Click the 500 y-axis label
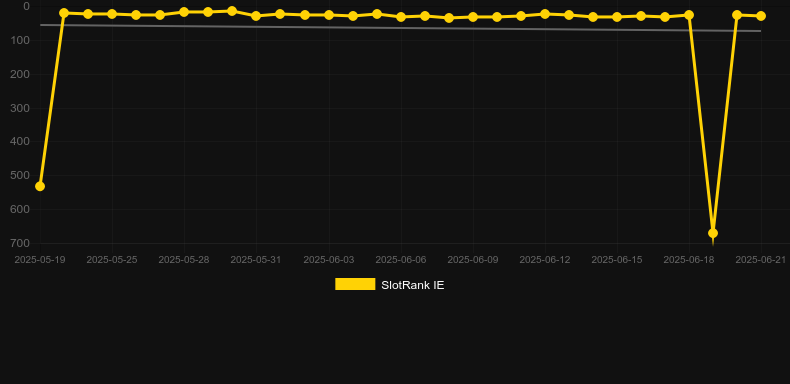This screenshot has width=790, height=384. pyautogui.click(x=20, y=175)
